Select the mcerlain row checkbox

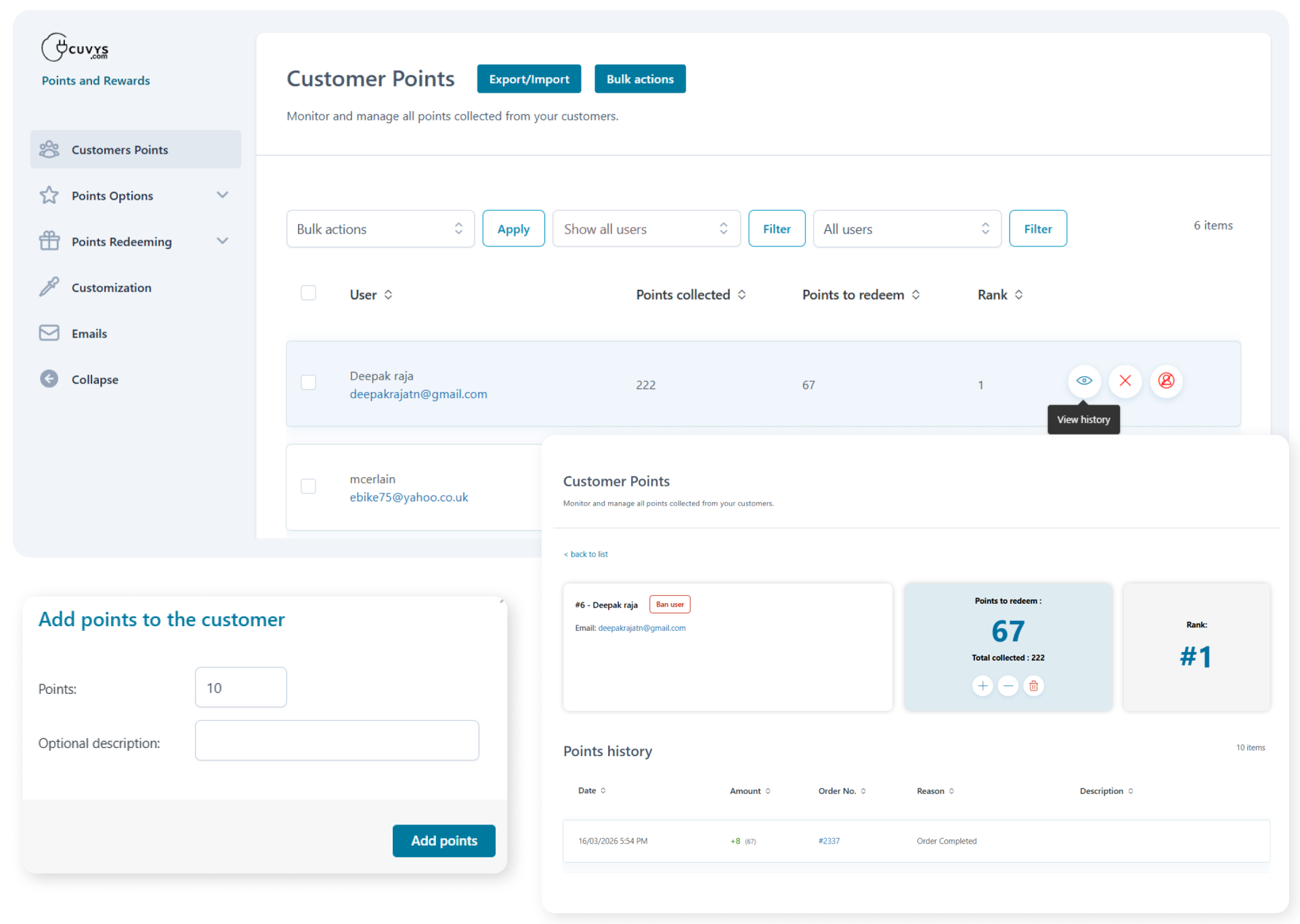point(308,486)
